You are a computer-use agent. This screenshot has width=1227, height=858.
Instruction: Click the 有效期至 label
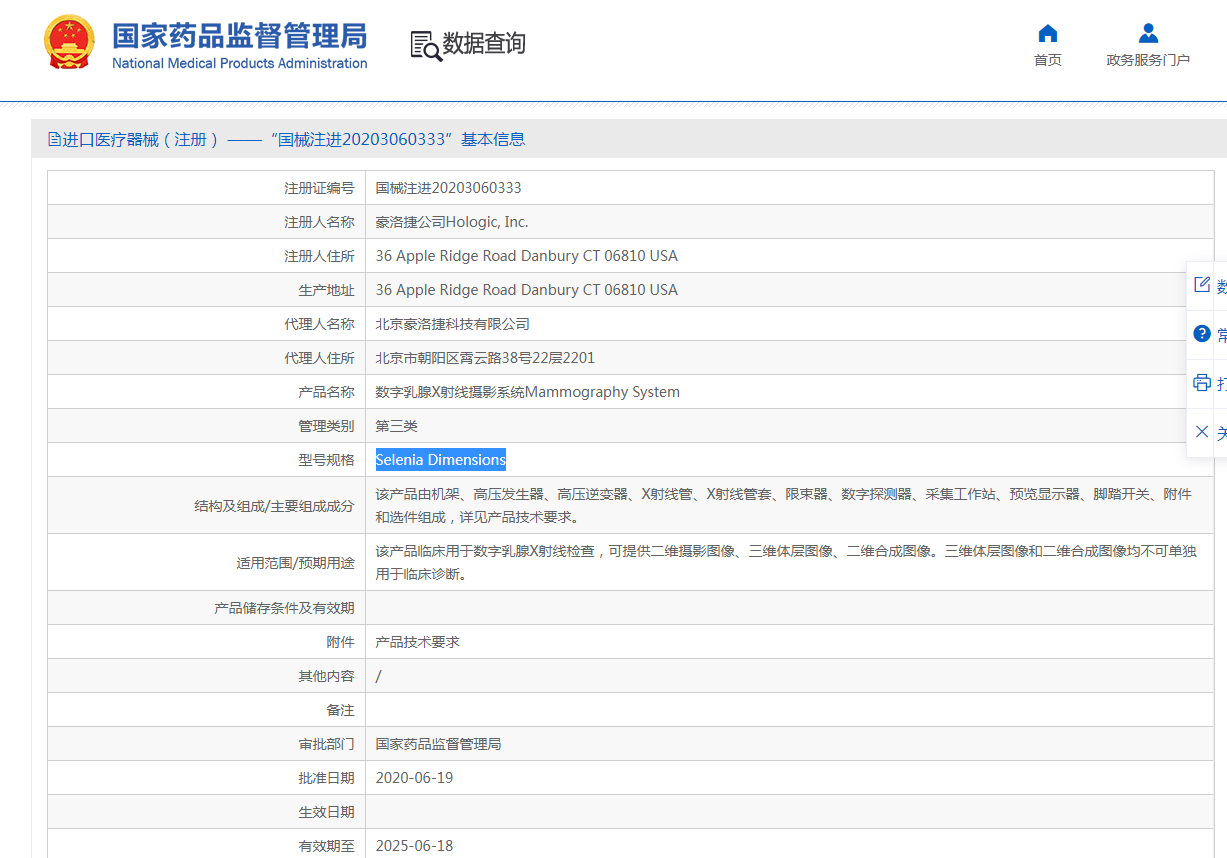(326, 846)
